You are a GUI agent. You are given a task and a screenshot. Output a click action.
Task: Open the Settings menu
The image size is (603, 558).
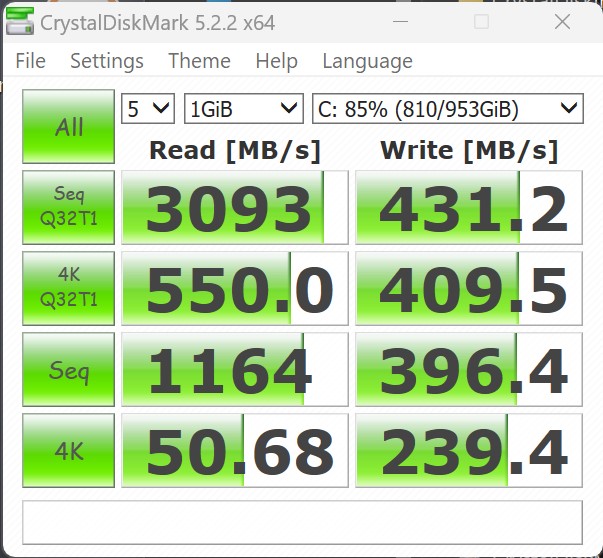[x=107, y=61]
